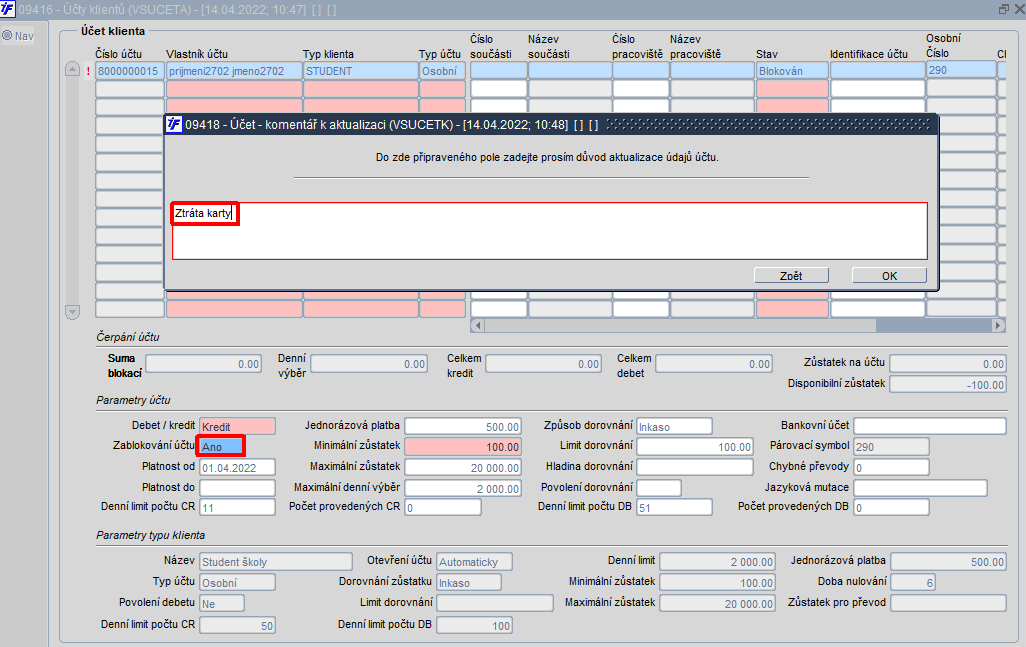Click the Párovací symbol field with 290

click(x=891, y=447)
